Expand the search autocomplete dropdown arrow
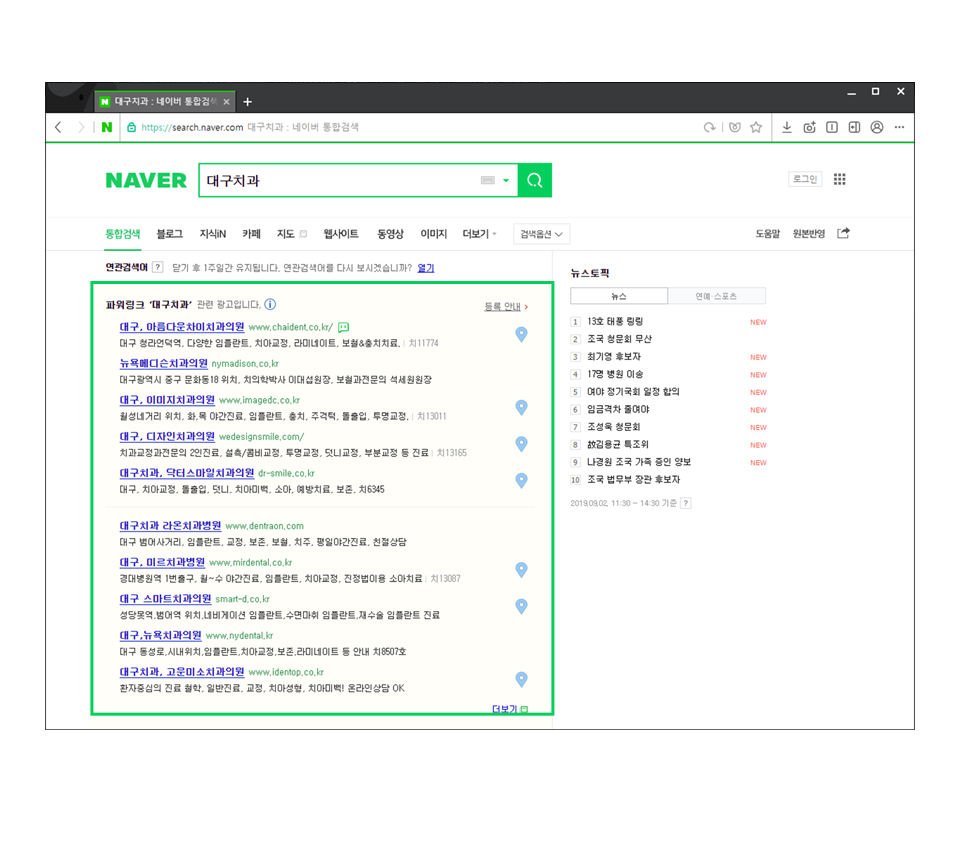The width and height of the screenshot is (960, 860). (506, 180)
